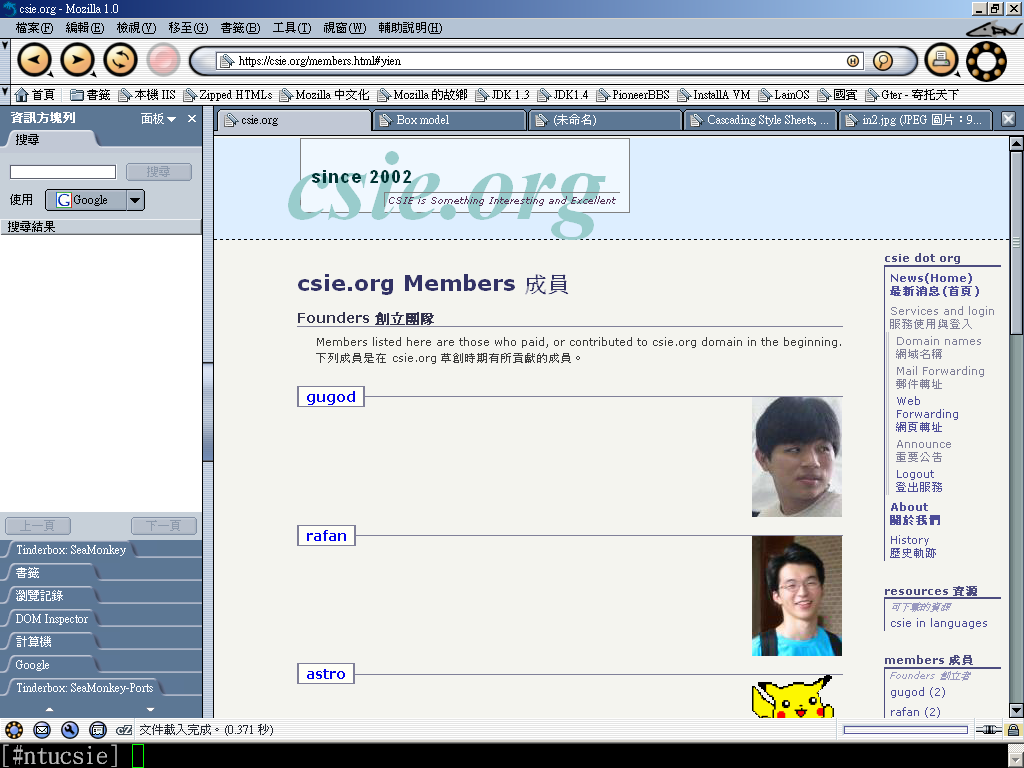The width and height of the screenshot is (1024, 768).
Task: Click the page icon in the URL bar
Action: coord(227,61)
